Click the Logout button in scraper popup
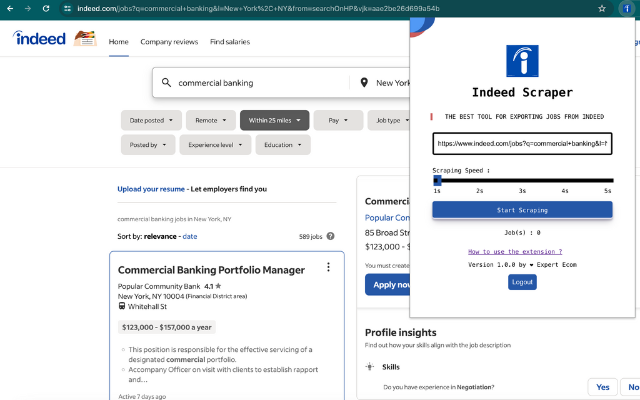 522,282
